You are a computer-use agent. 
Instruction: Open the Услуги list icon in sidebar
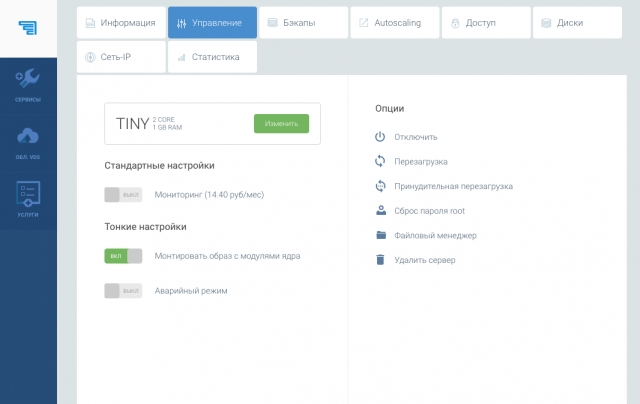click(x=28, y=193)
